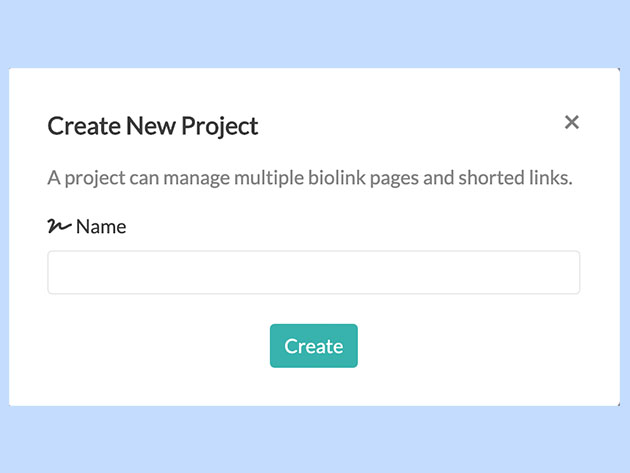
Task: Close the Create New Project dialog
Action: pos(572,122)
